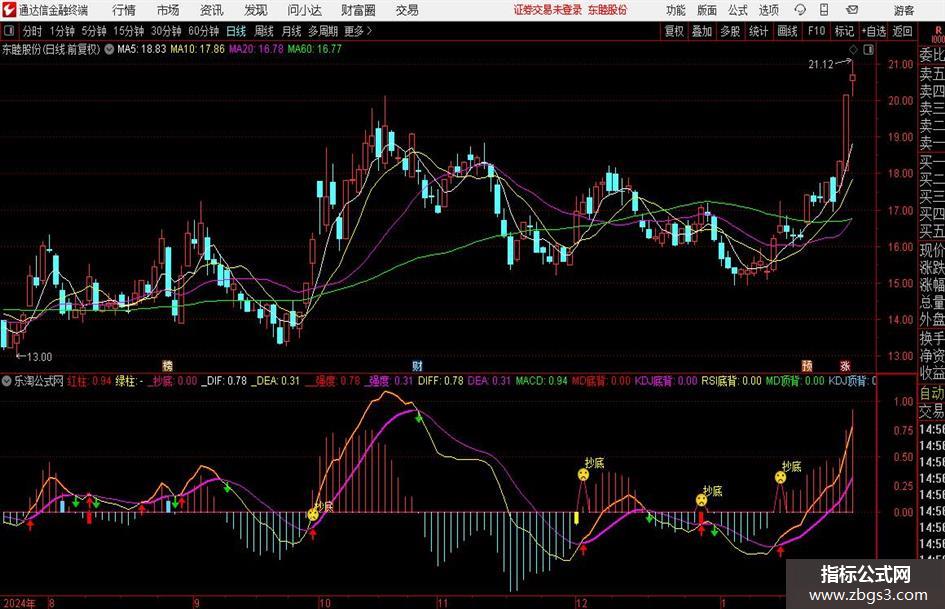Click the 预 marker icon on the chart
This screenshot has height=609, width=945.
(807, 365)
